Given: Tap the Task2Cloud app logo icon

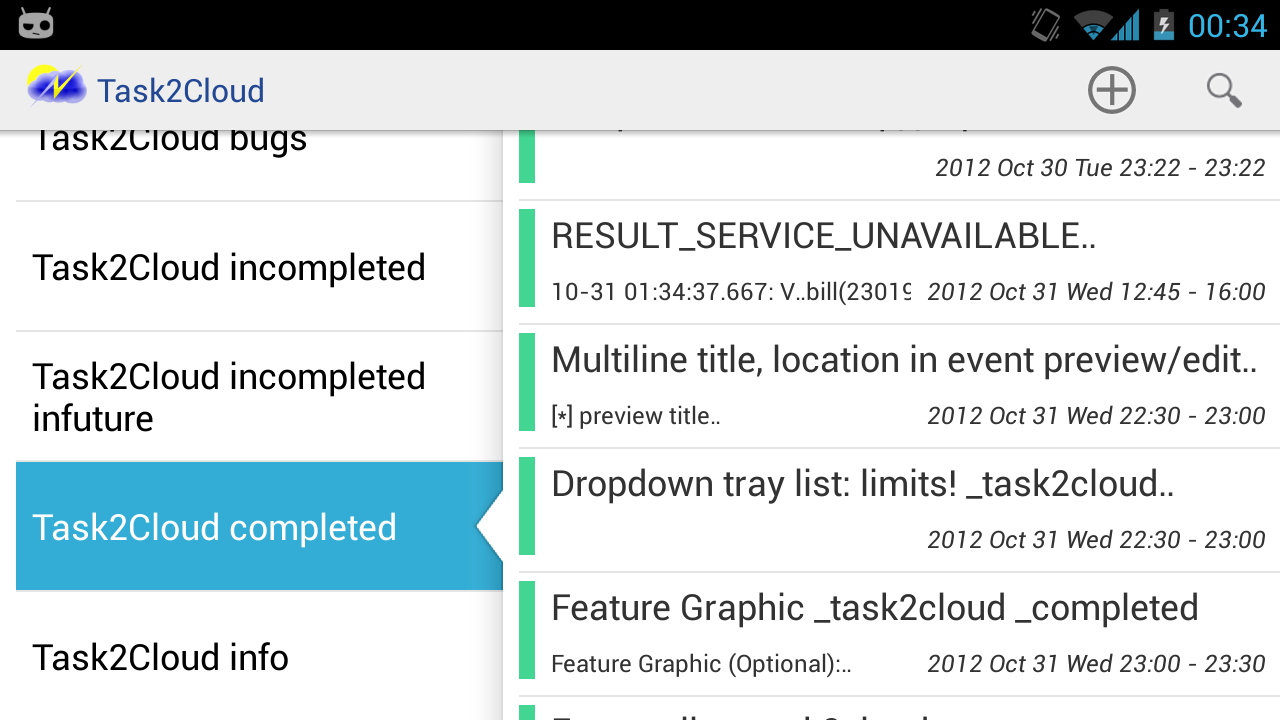Looking at the screenshot, I should tap(56, 87).
